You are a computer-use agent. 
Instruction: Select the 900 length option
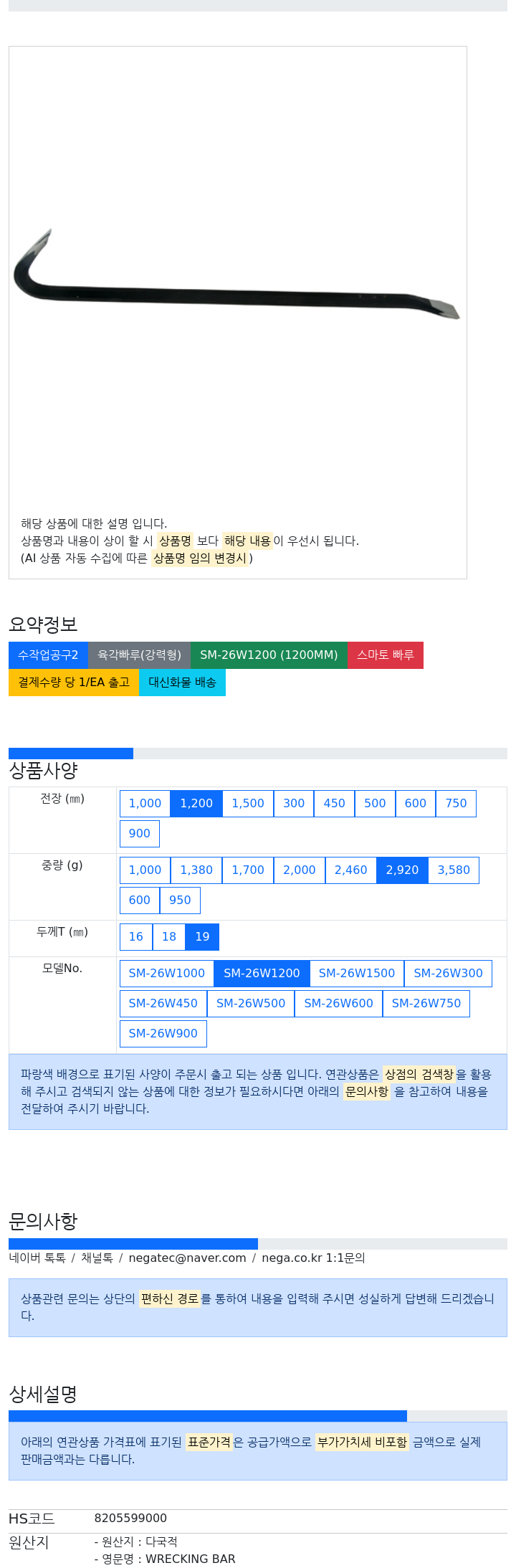point(140,834)
